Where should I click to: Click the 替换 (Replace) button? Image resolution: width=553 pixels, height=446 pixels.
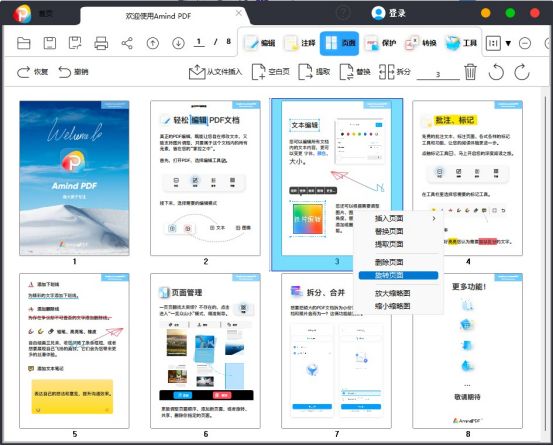pyautogui.click(x=355, y=72)
